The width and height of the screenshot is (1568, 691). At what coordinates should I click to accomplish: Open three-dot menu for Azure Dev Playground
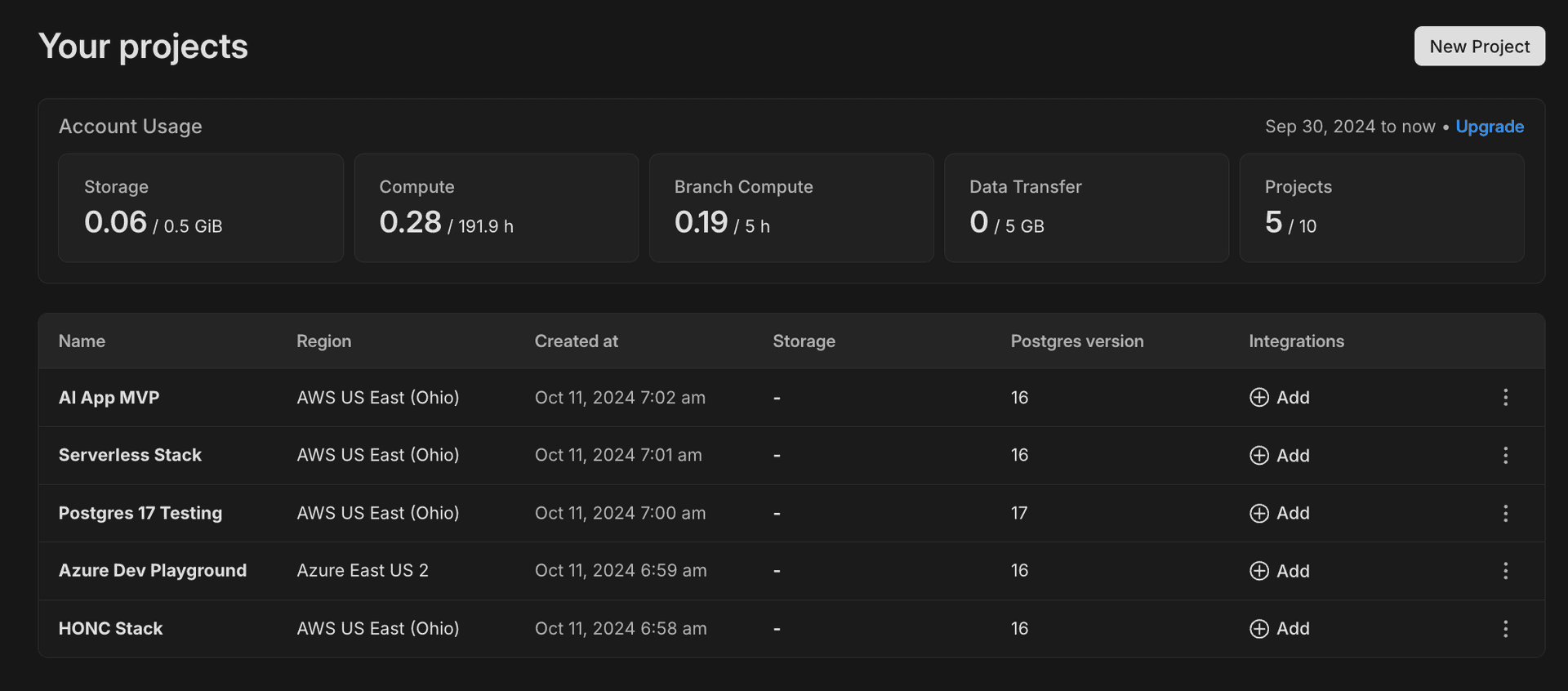tap(1505, 571)
